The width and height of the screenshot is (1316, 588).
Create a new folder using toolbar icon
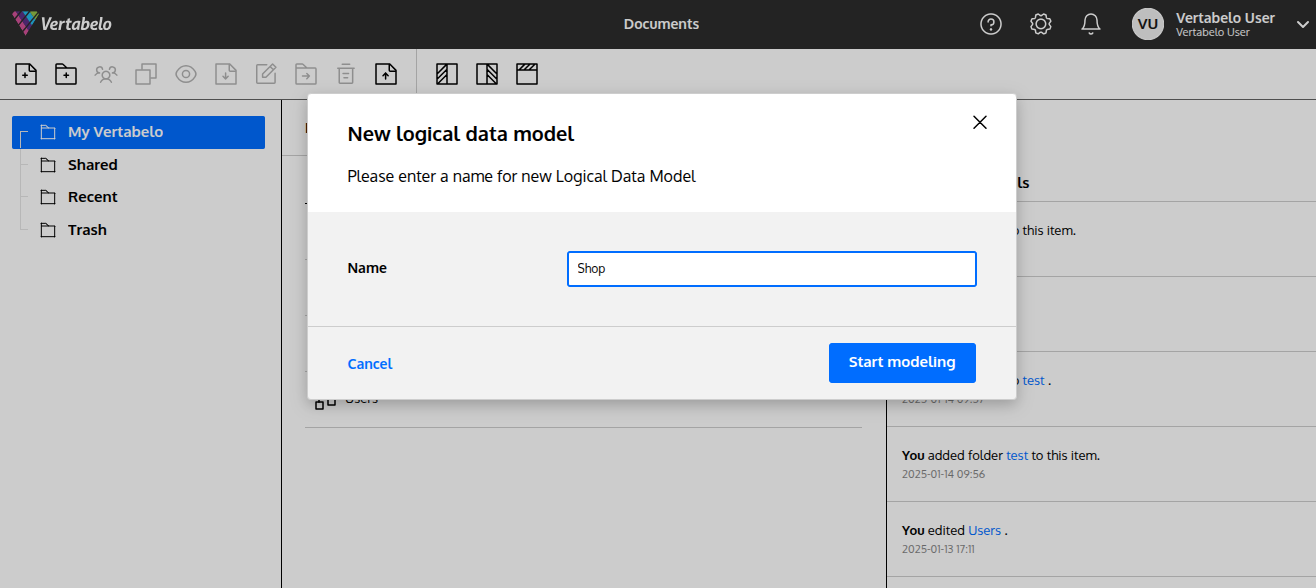66,73
